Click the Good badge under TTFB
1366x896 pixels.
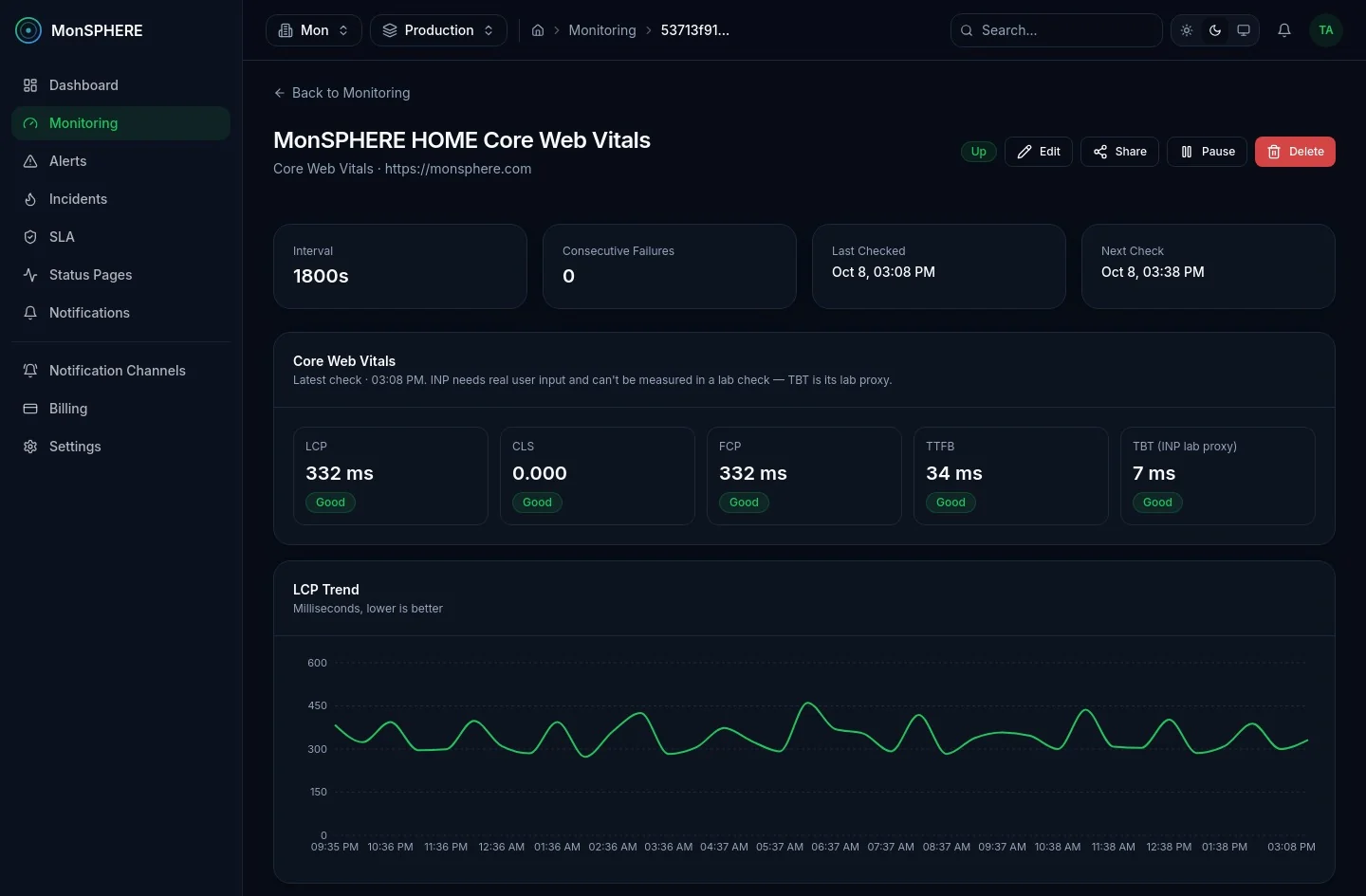[951, 503]
